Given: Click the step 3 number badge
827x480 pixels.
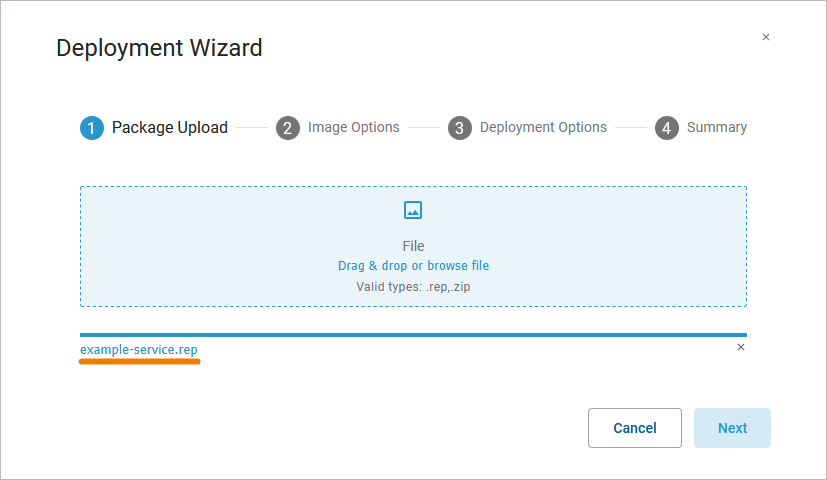Looking at the screenshot, I should point(460,128).
